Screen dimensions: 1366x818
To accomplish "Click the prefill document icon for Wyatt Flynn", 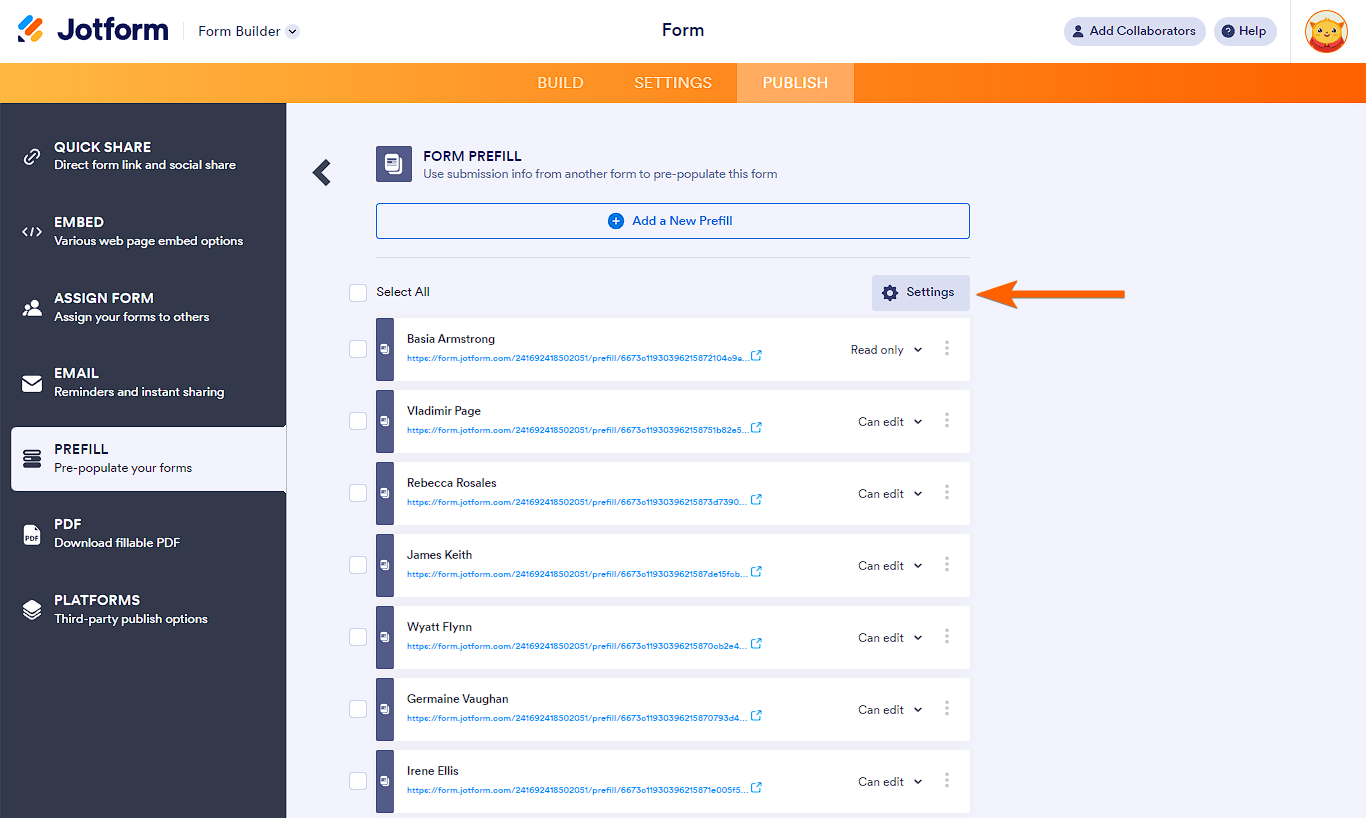I will [x=385, y=637].
